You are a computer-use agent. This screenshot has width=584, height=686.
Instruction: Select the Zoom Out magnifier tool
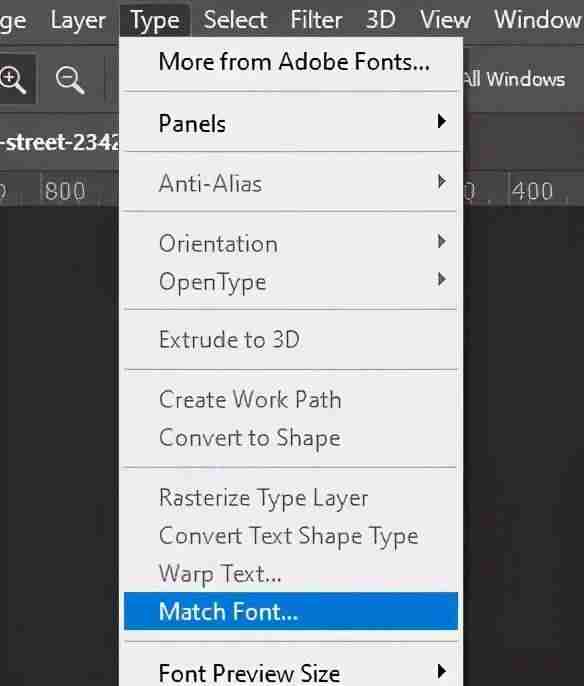[70, 80]
